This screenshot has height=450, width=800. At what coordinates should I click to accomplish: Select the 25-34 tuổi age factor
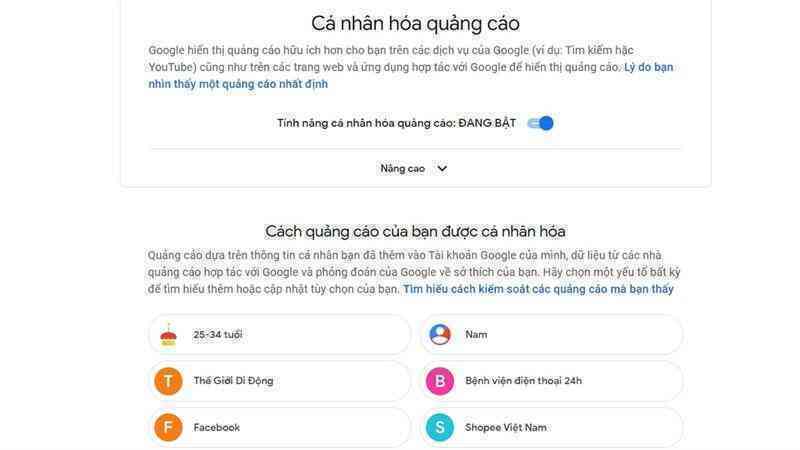click(280, 335)
